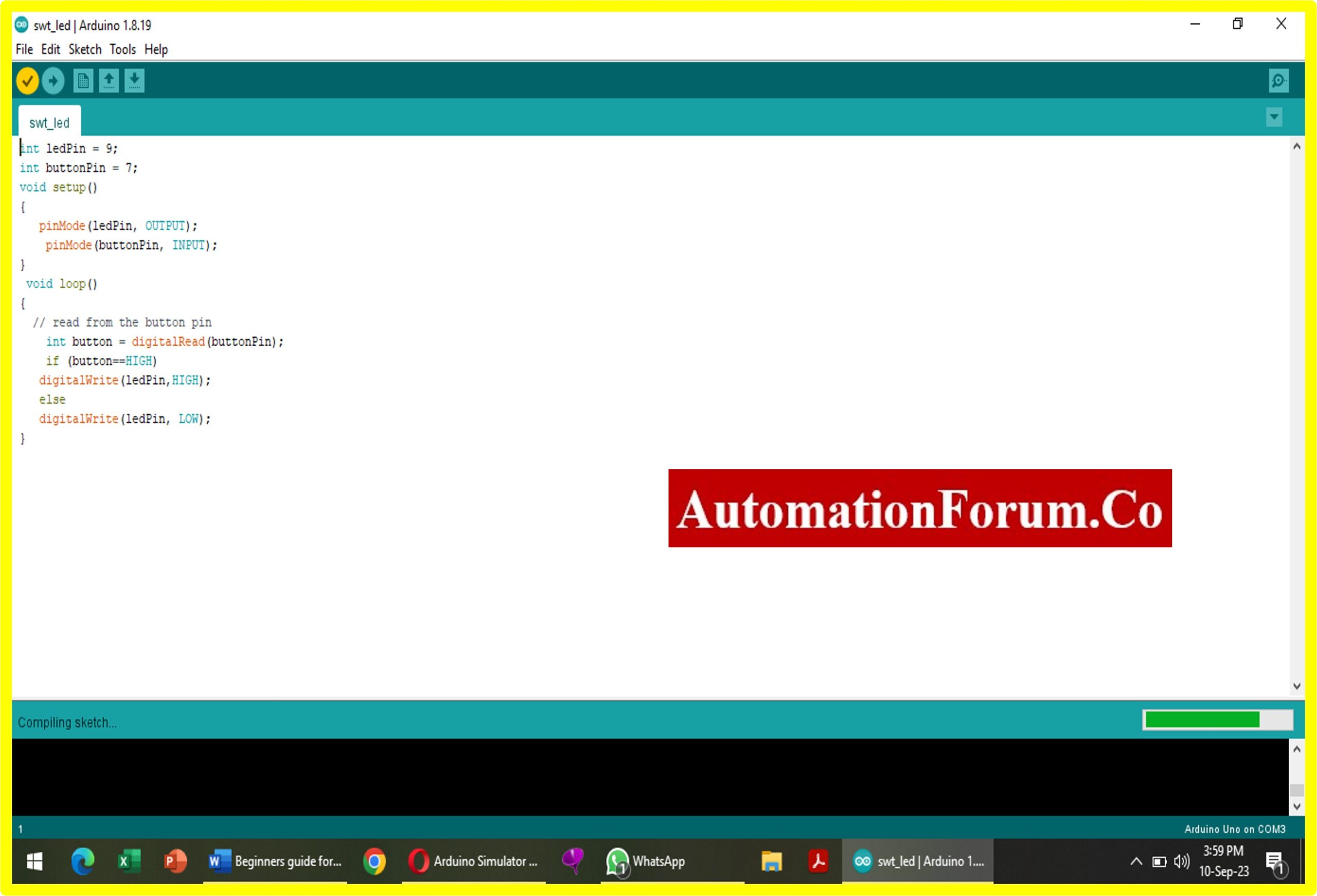The width and height of the screenshot is (1317, 896).
Task: Click the Verify checkmark button
Action: point(27,80)
